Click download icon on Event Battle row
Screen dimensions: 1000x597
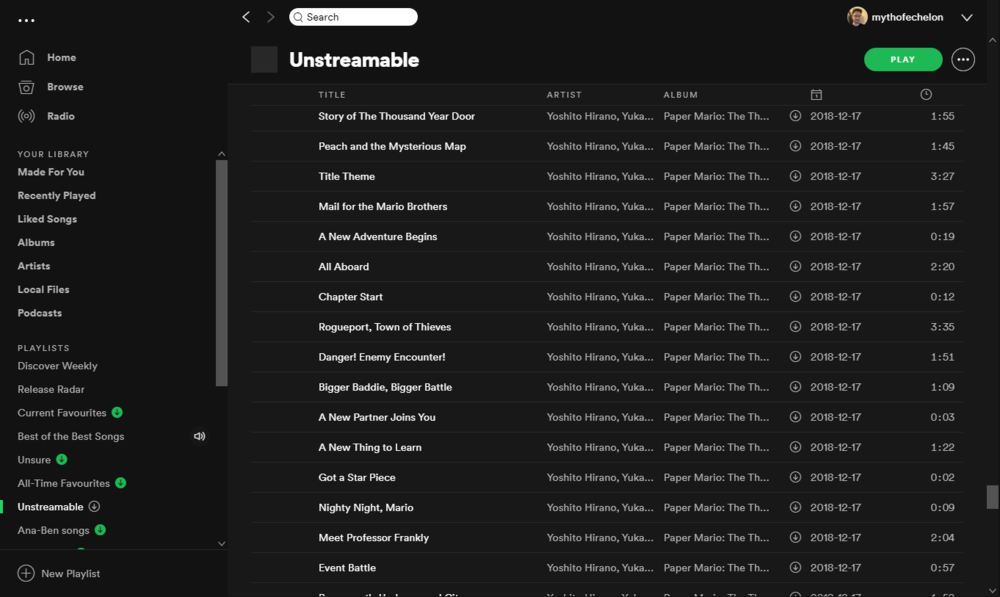[x=795, y=568]
